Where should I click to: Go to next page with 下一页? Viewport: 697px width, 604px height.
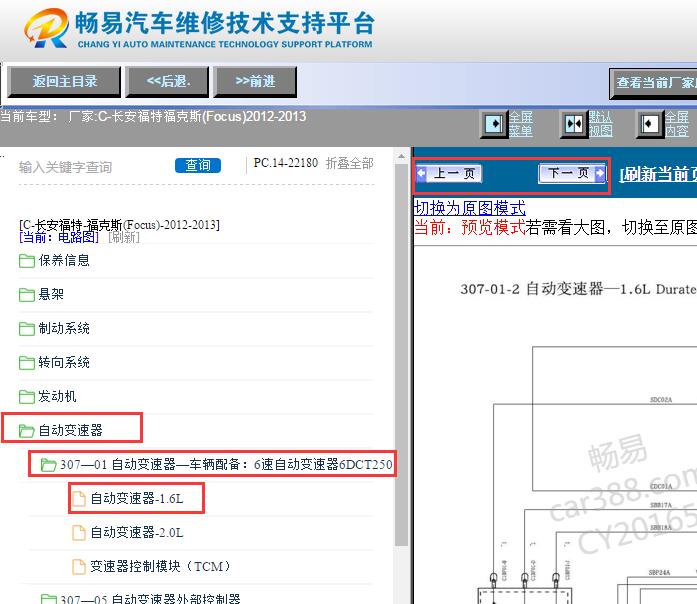pos(572,173)
